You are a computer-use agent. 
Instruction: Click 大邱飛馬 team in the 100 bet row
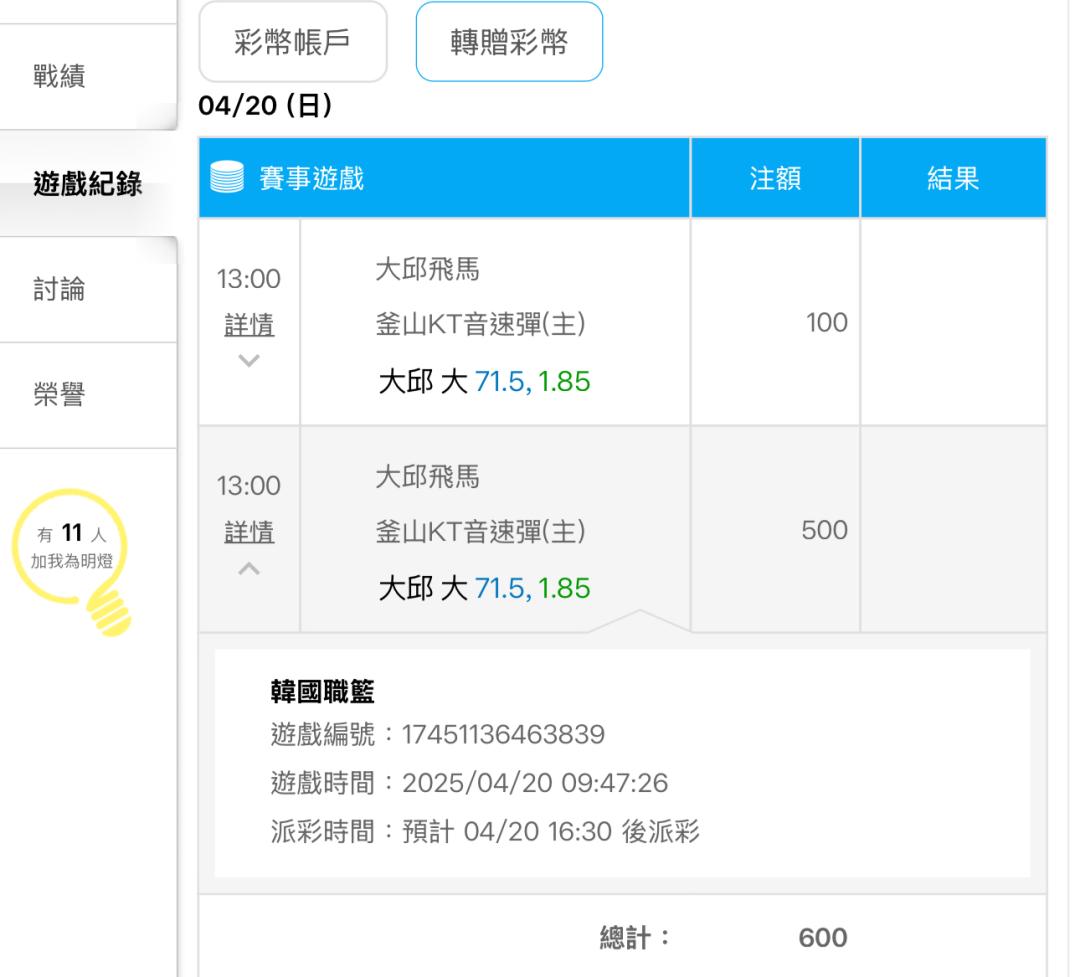(428, 269)
